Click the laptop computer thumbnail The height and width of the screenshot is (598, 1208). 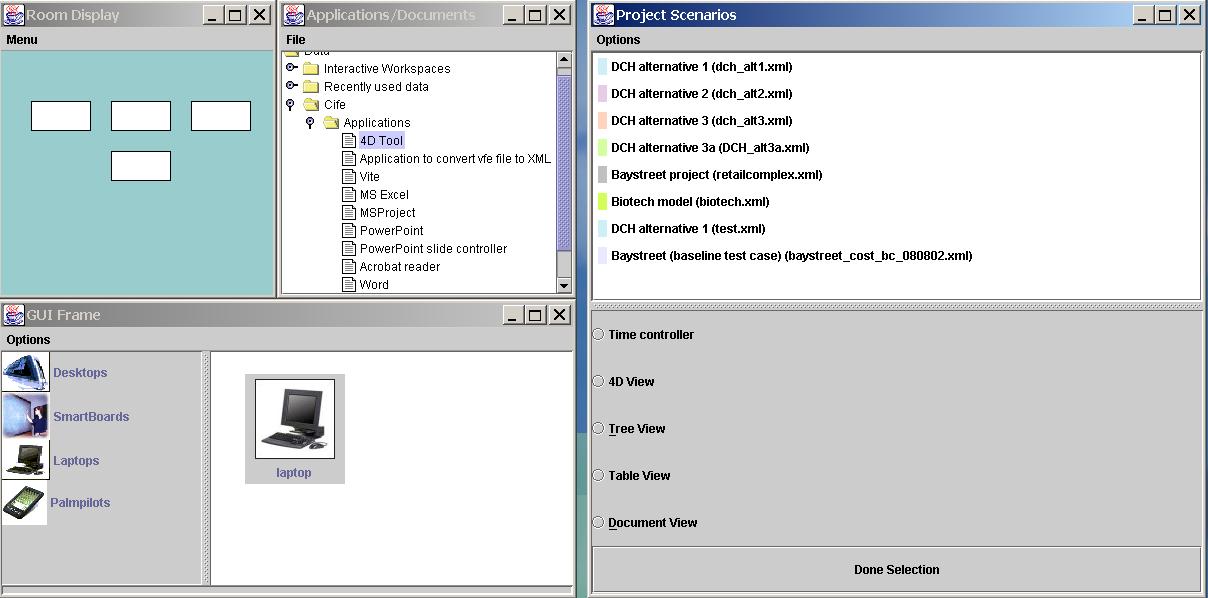(294, 419)
